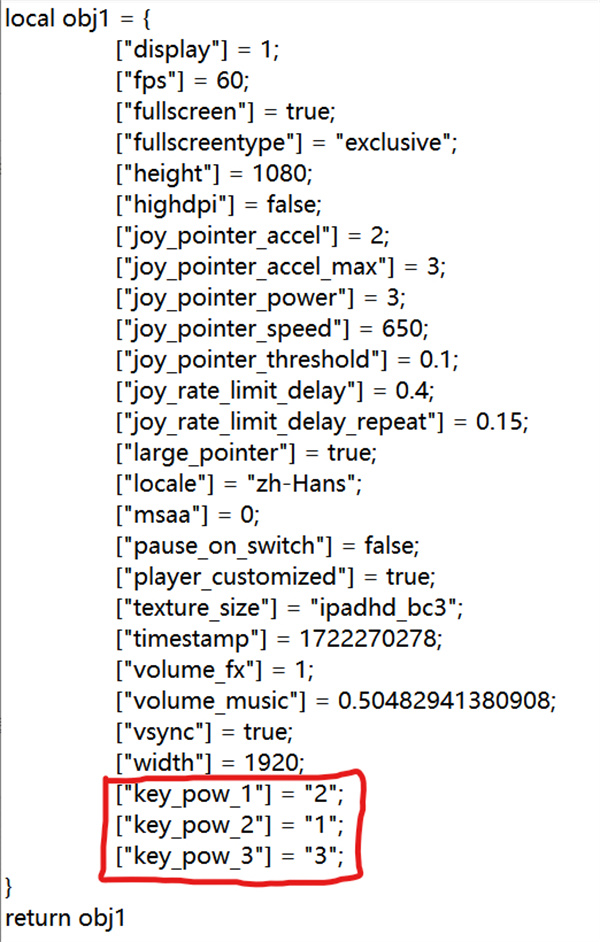This screenshot has height=942, width=600.
Task: Click the key_pow_3 value "3"
Action: point(321,856)
